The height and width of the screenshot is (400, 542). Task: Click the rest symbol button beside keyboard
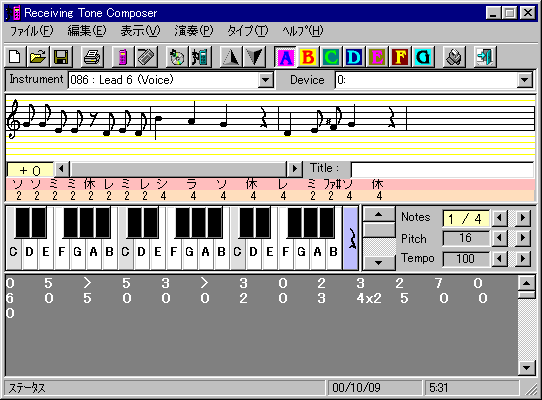351,238
